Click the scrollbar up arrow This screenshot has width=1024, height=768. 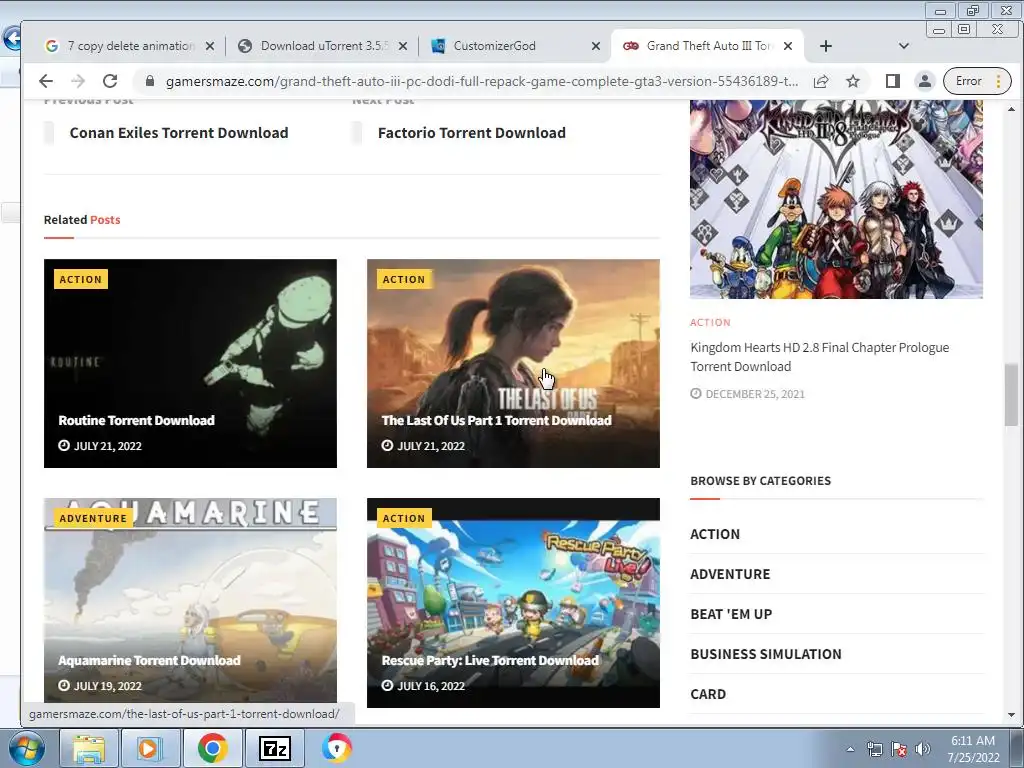tap(1011, 109)
